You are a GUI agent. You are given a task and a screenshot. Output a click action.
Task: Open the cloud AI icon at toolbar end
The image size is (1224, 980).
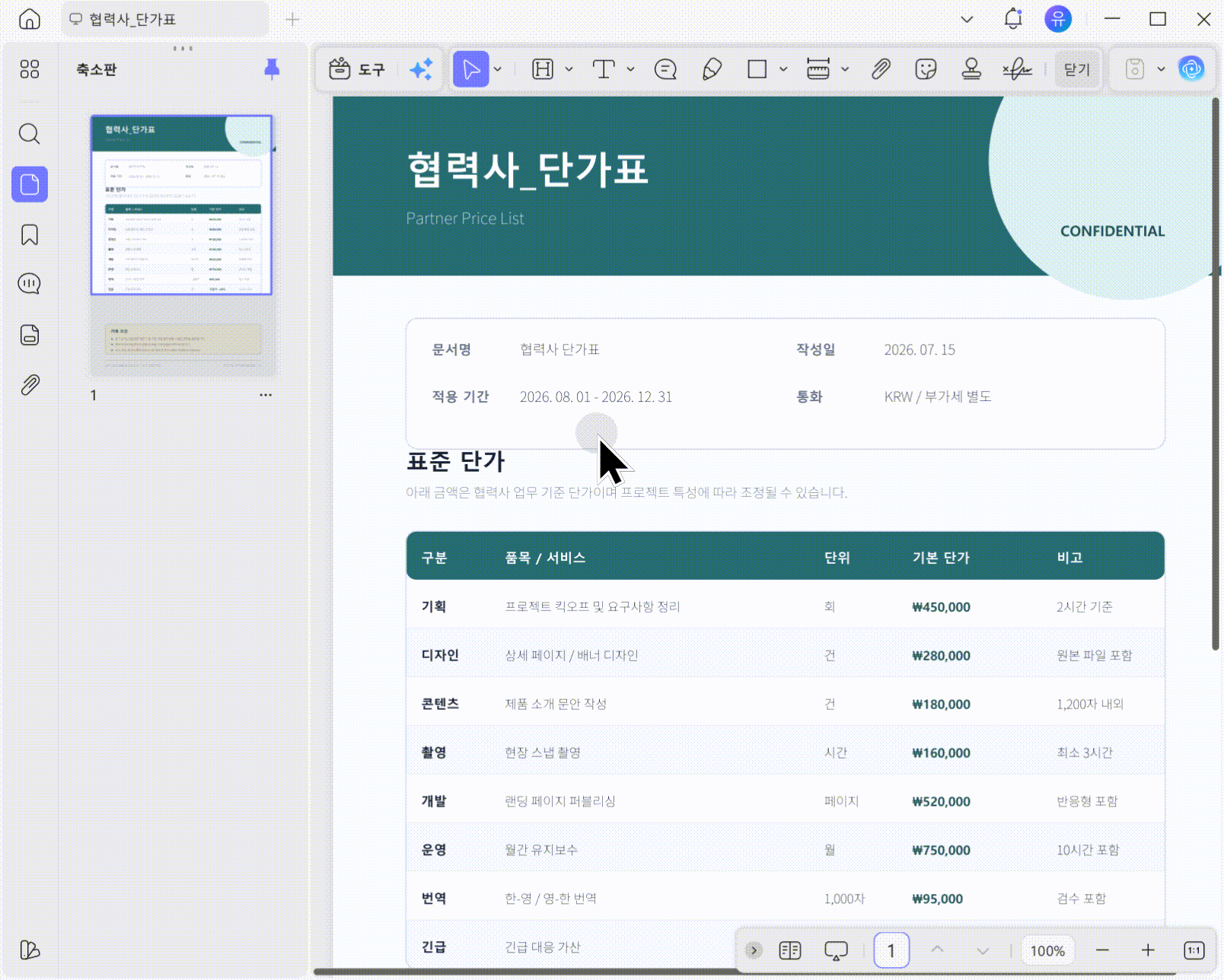point(1191,69)
